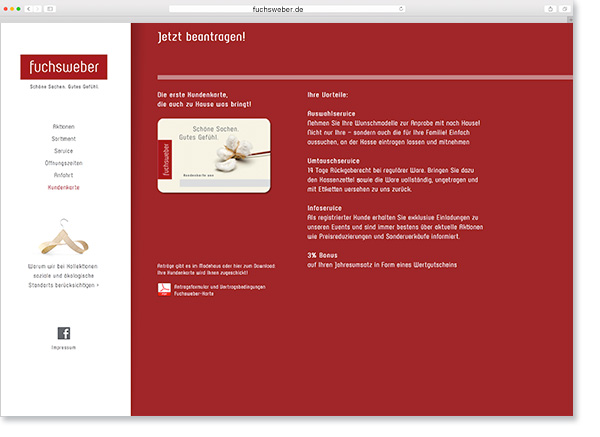
Task: Reload the page via refresh icon
Action: click(401, 9)
